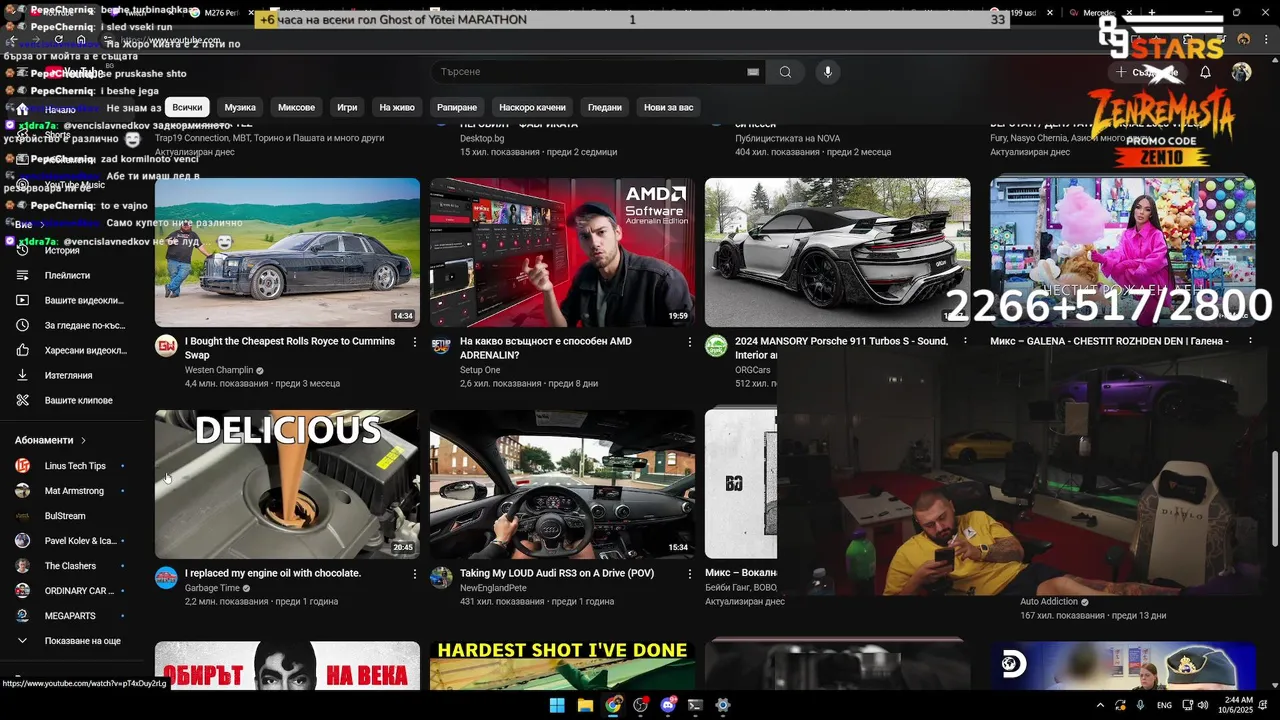Screen dimensions: 1280x720
Task: Click the YouTube search magnifier button
Action: (x=785, y=72)
